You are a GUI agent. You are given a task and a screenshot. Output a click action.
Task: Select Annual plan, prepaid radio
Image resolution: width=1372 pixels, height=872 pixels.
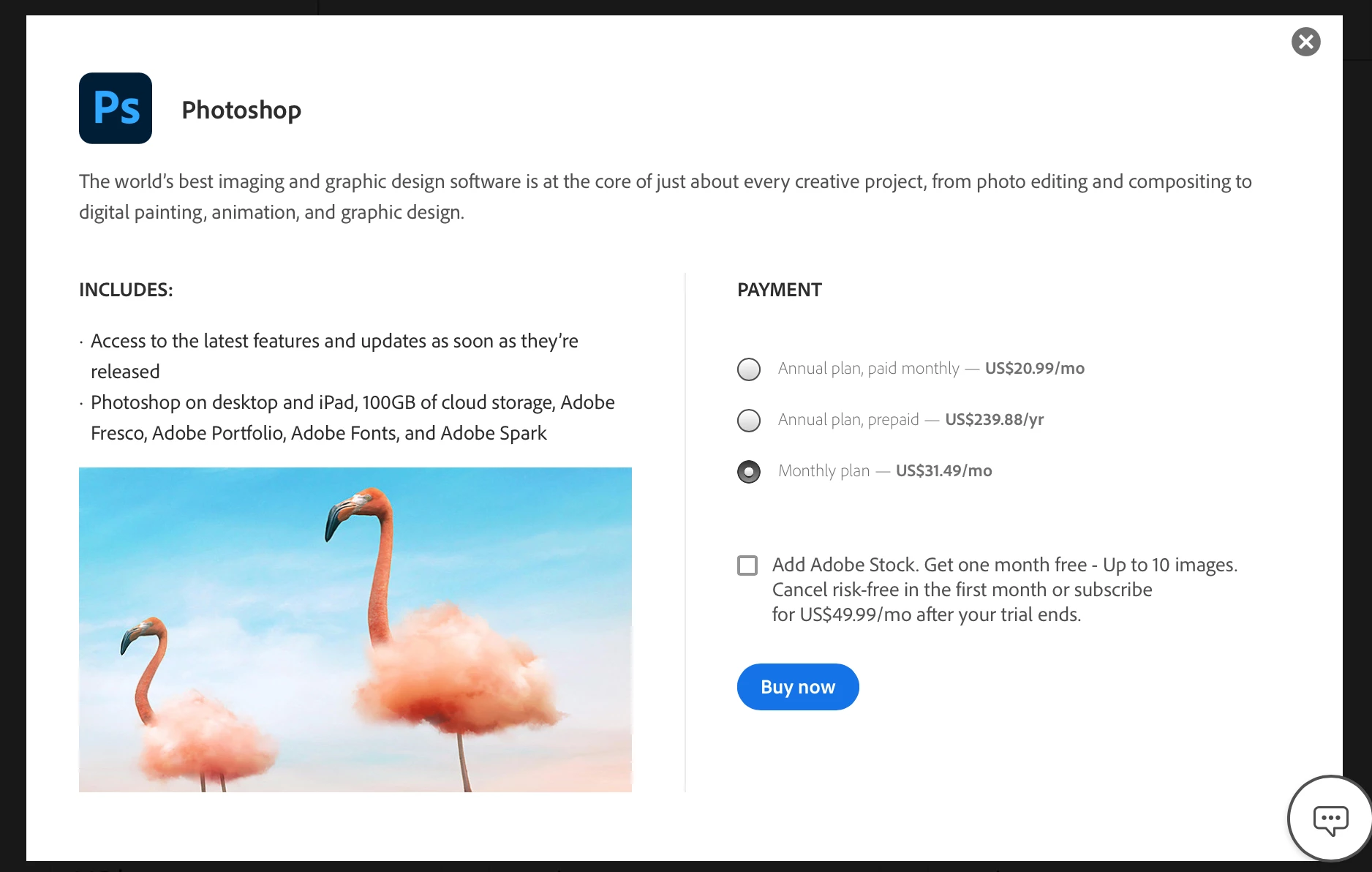749,421
